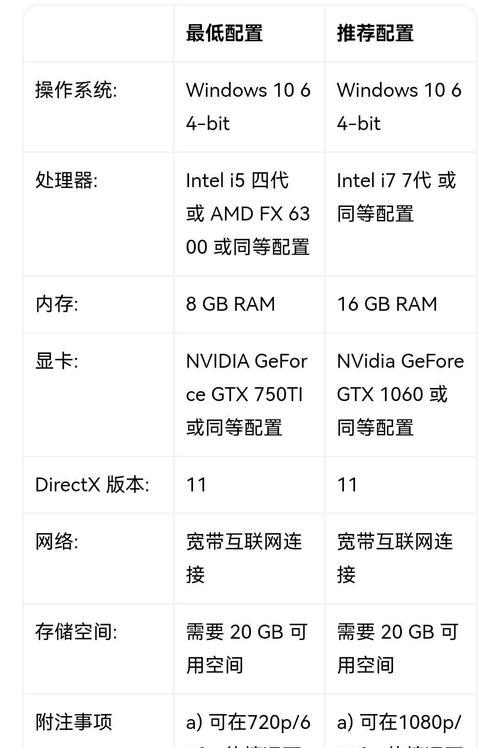Click the 操作系统 row label

pyautogui.click(x=76, y=90)
